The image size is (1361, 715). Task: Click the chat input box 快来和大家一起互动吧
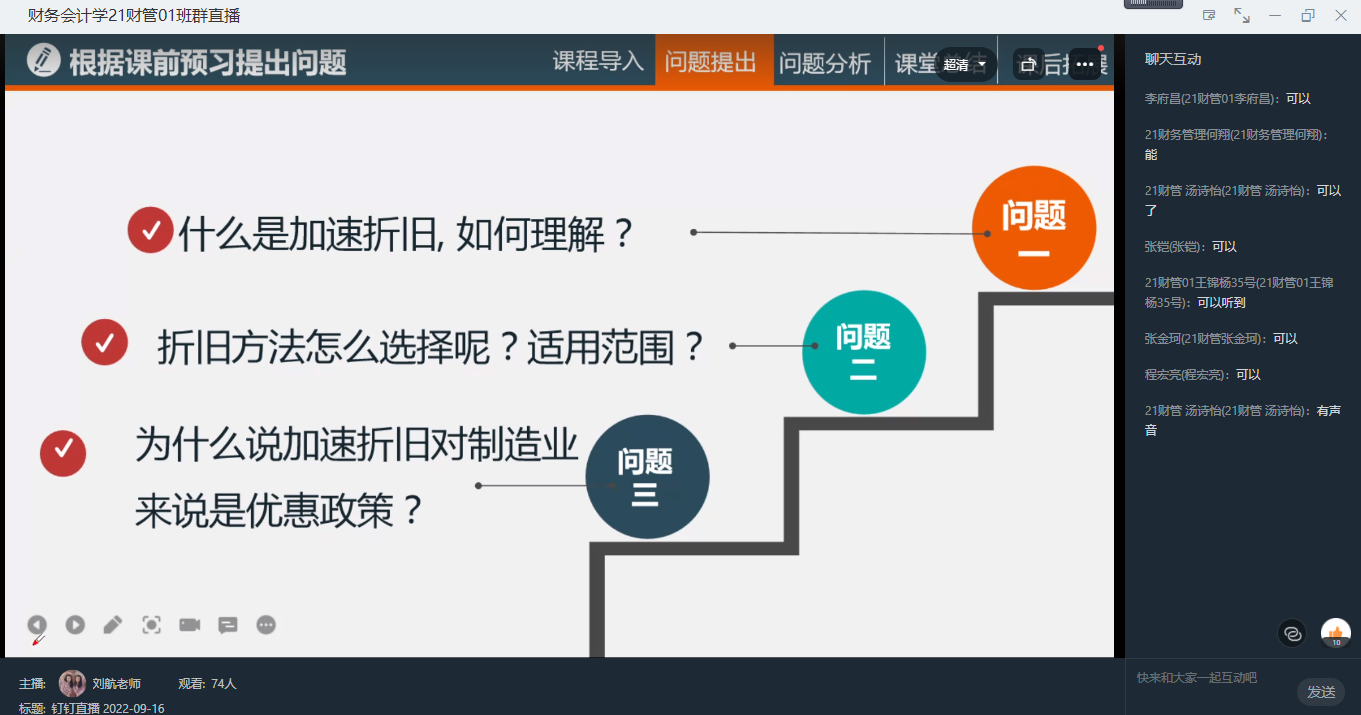(x=1210, y=678)
